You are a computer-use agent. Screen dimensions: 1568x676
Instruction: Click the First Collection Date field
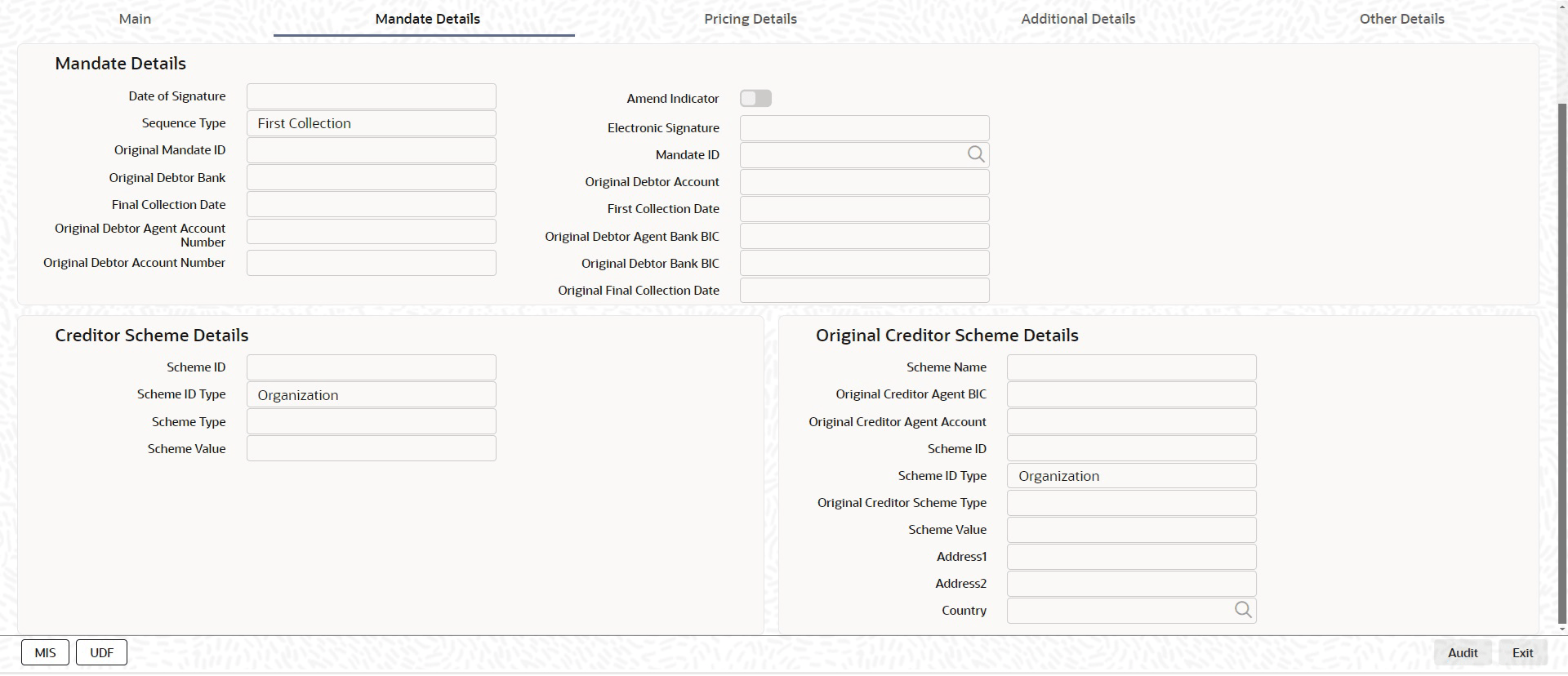(x=865, y=209)
